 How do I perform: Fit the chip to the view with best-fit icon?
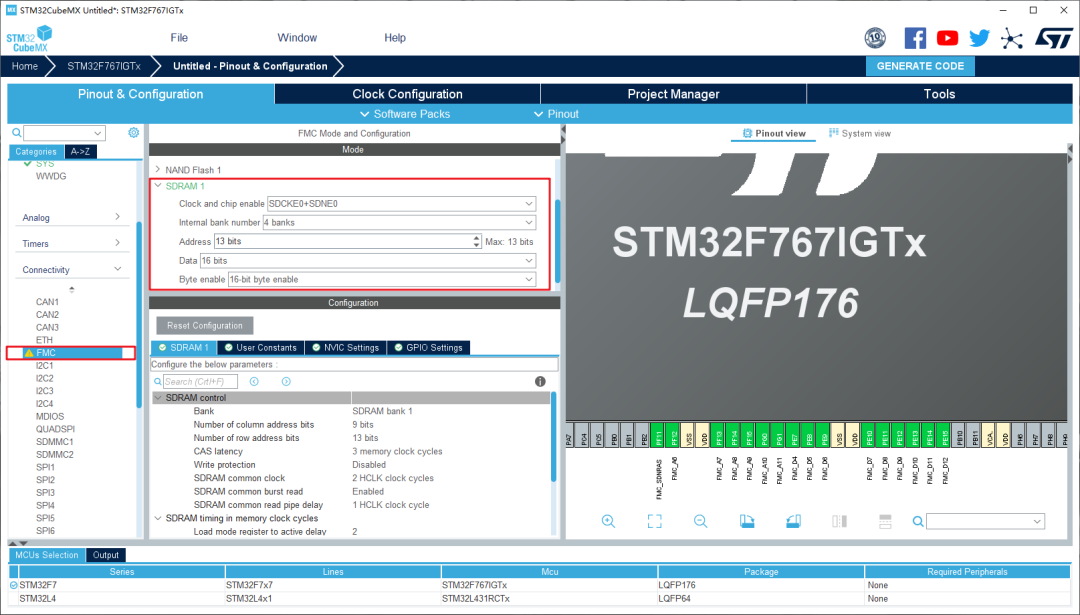tap(654, 521)
